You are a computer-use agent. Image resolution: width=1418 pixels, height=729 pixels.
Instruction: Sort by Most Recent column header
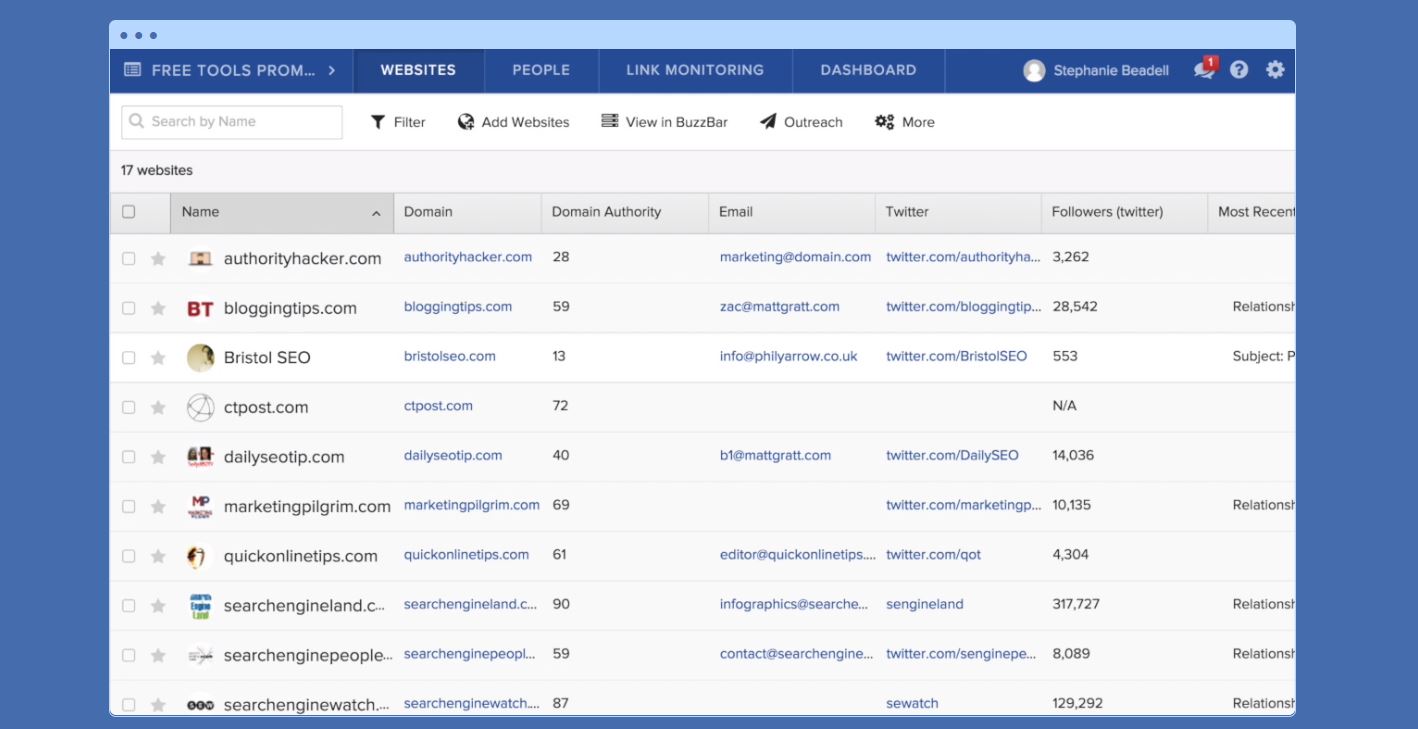1252,212
